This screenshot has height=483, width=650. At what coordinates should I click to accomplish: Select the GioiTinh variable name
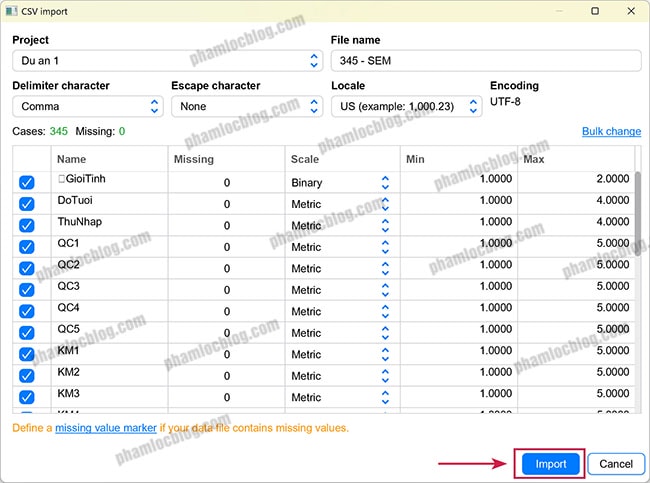coord(82,179)
